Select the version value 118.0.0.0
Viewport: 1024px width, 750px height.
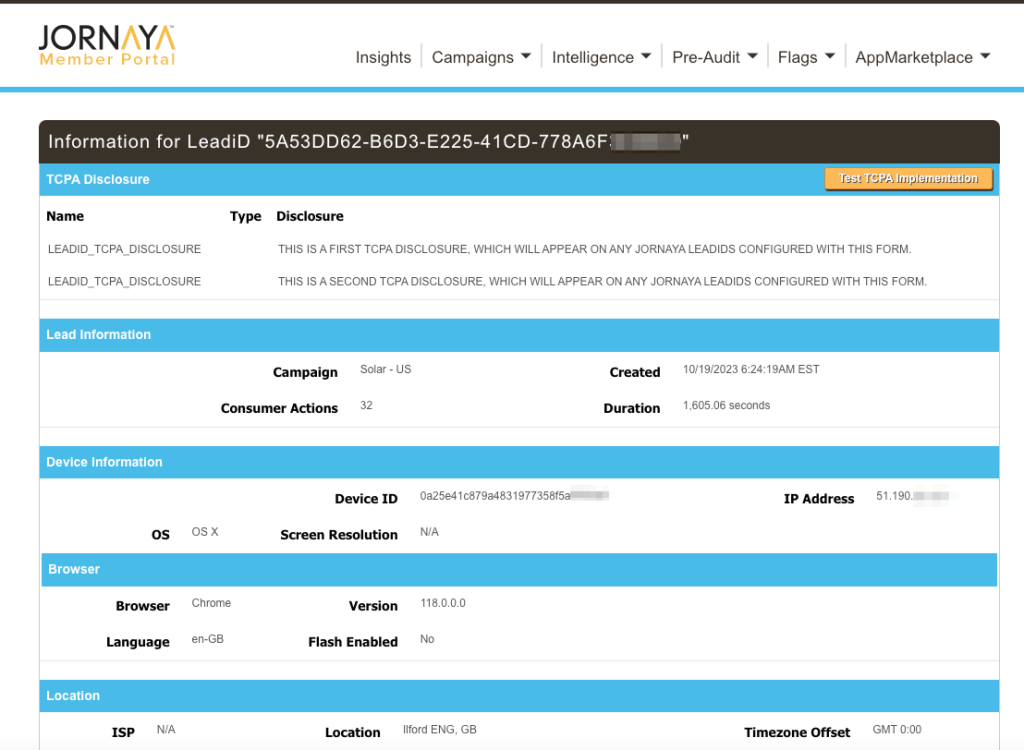443,603
